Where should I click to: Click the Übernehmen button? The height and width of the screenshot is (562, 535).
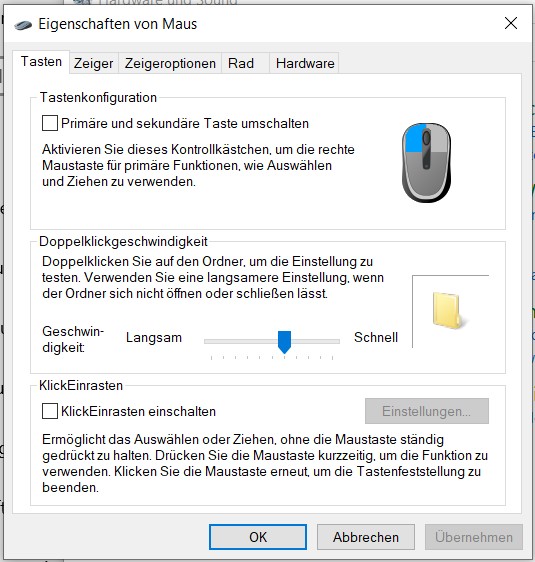click(x=474, y=537)
